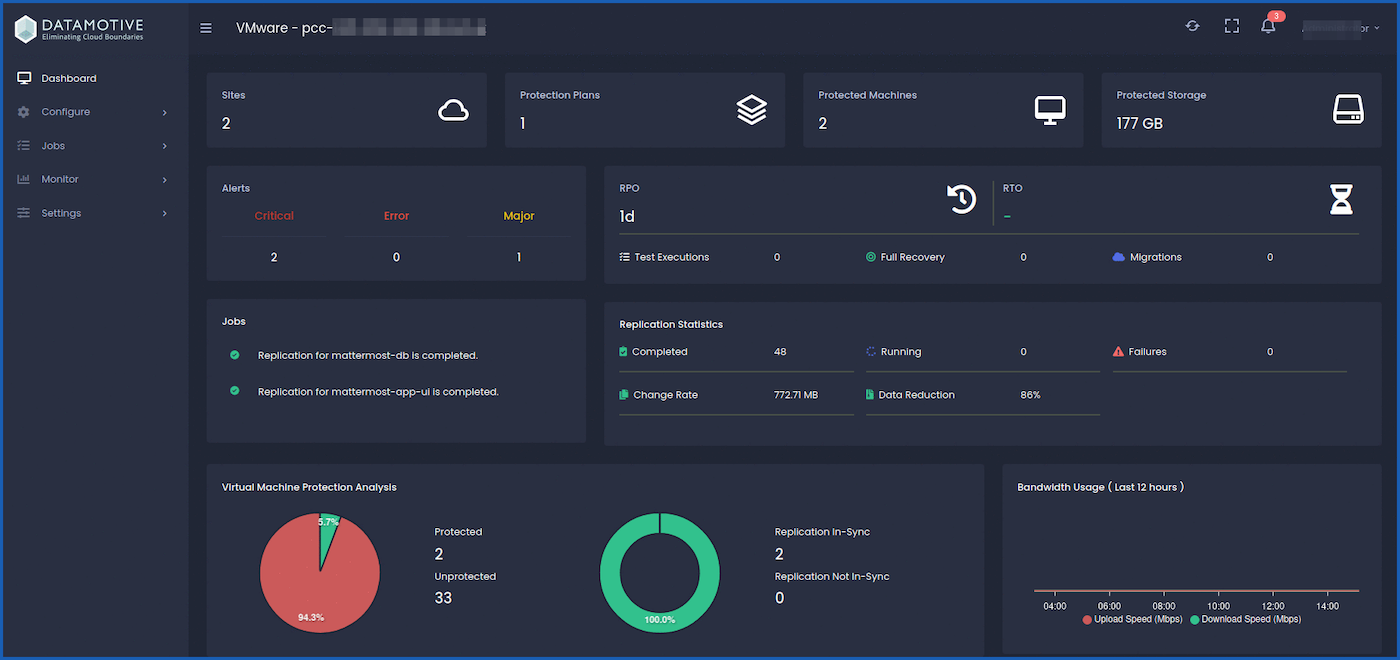Toggle Upload Speed legend in bandwidth chart
Screen dimensions: 1400x660
1133,620
